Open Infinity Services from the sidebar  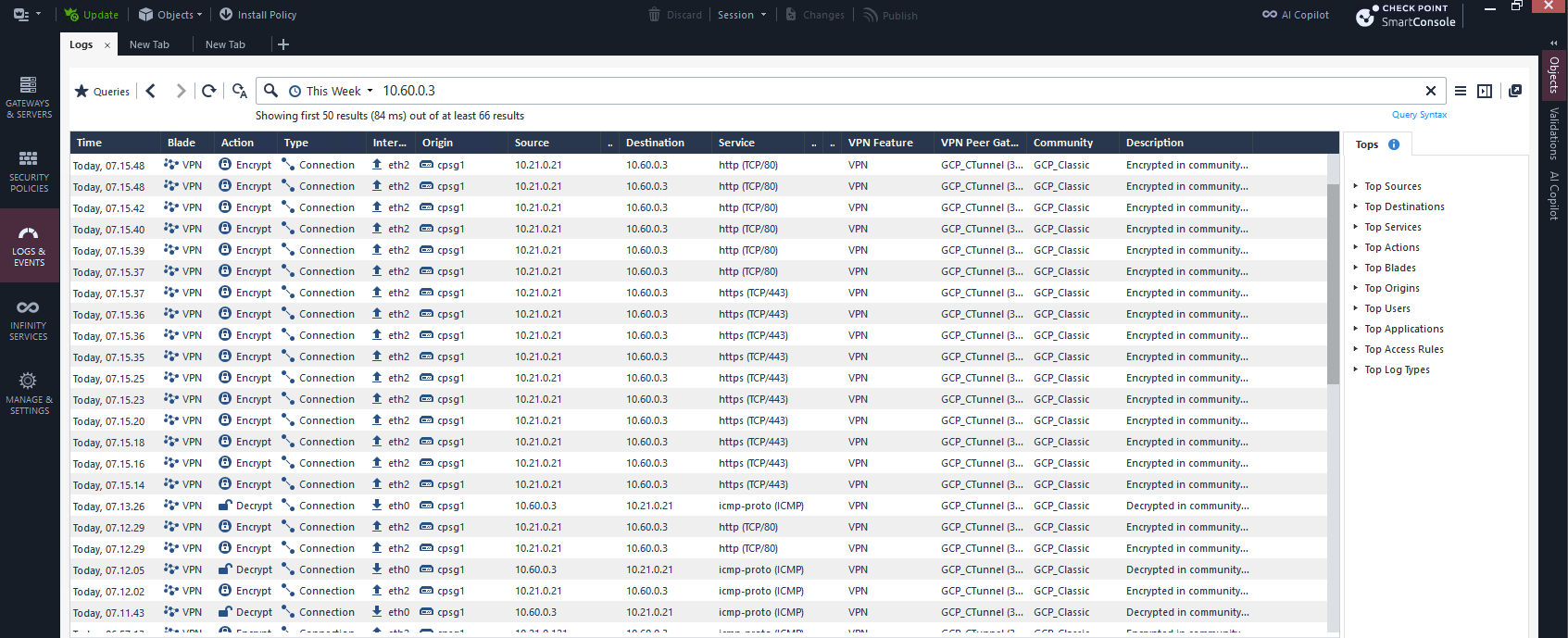click(x=29, y=319)
